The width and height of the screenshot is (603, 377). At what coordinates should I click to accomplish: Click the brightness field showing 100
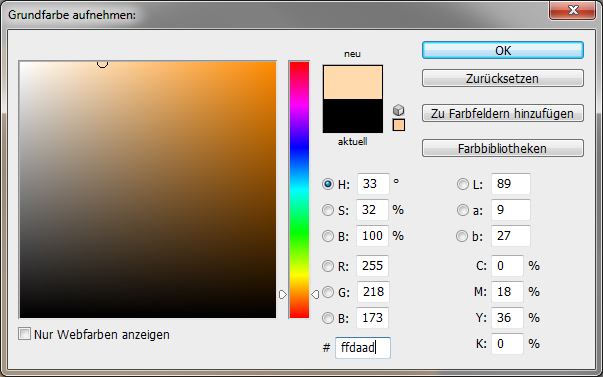(372, 236)
